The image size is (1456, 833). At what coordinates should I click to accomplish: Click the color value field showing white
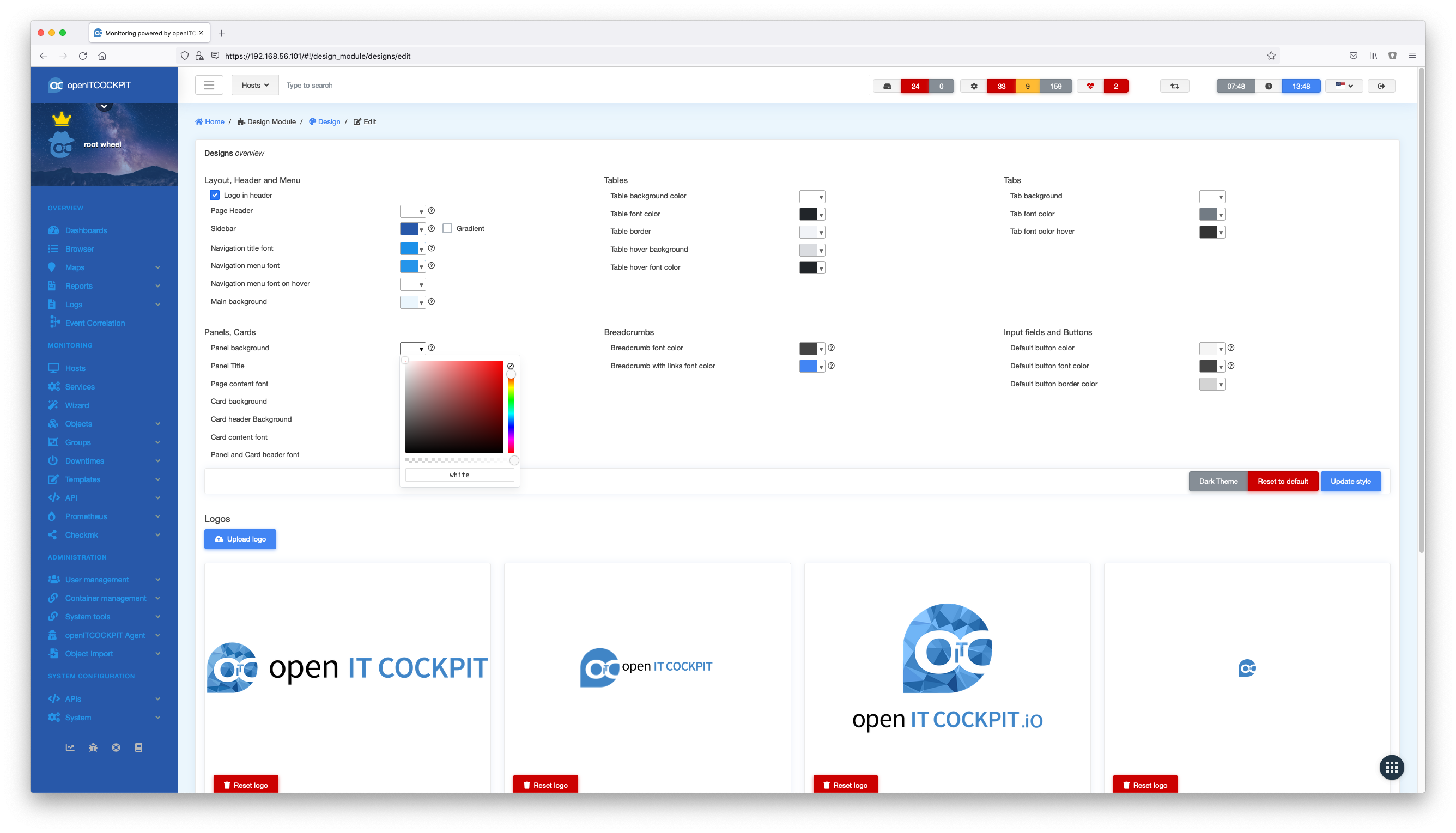coord(459,475)
